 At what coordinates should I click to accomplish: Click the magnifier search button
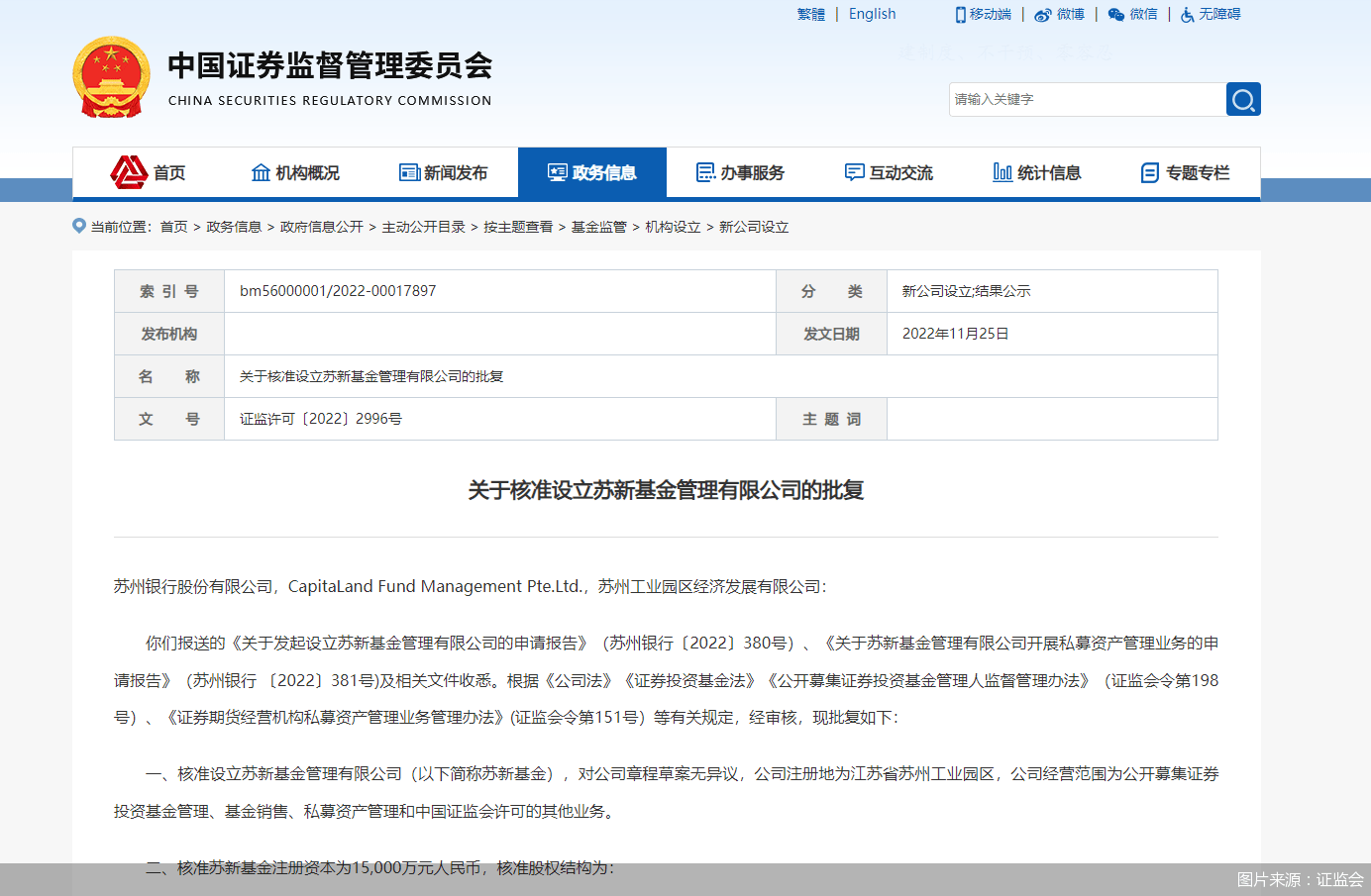pyautogui.click(x=1243, y=99)
